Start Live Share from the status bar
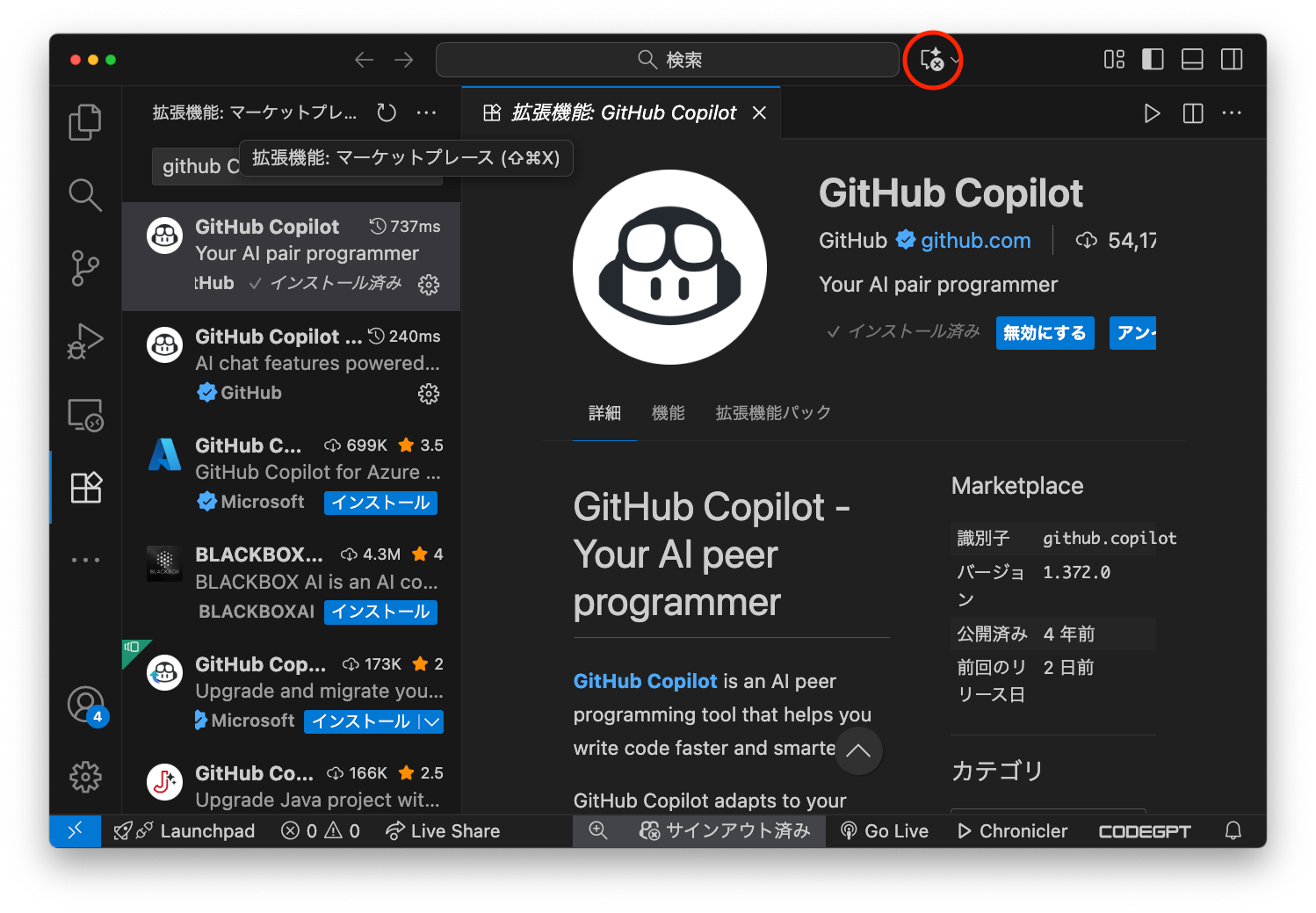This screenshot has width=1316, height=913. click(443, 830)
